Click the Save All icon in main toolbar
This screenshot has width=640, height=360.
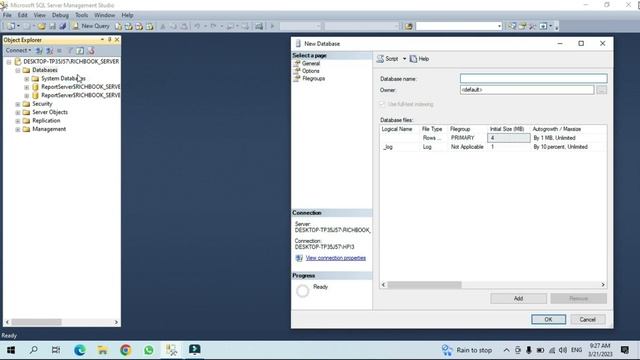pos(62,26)
